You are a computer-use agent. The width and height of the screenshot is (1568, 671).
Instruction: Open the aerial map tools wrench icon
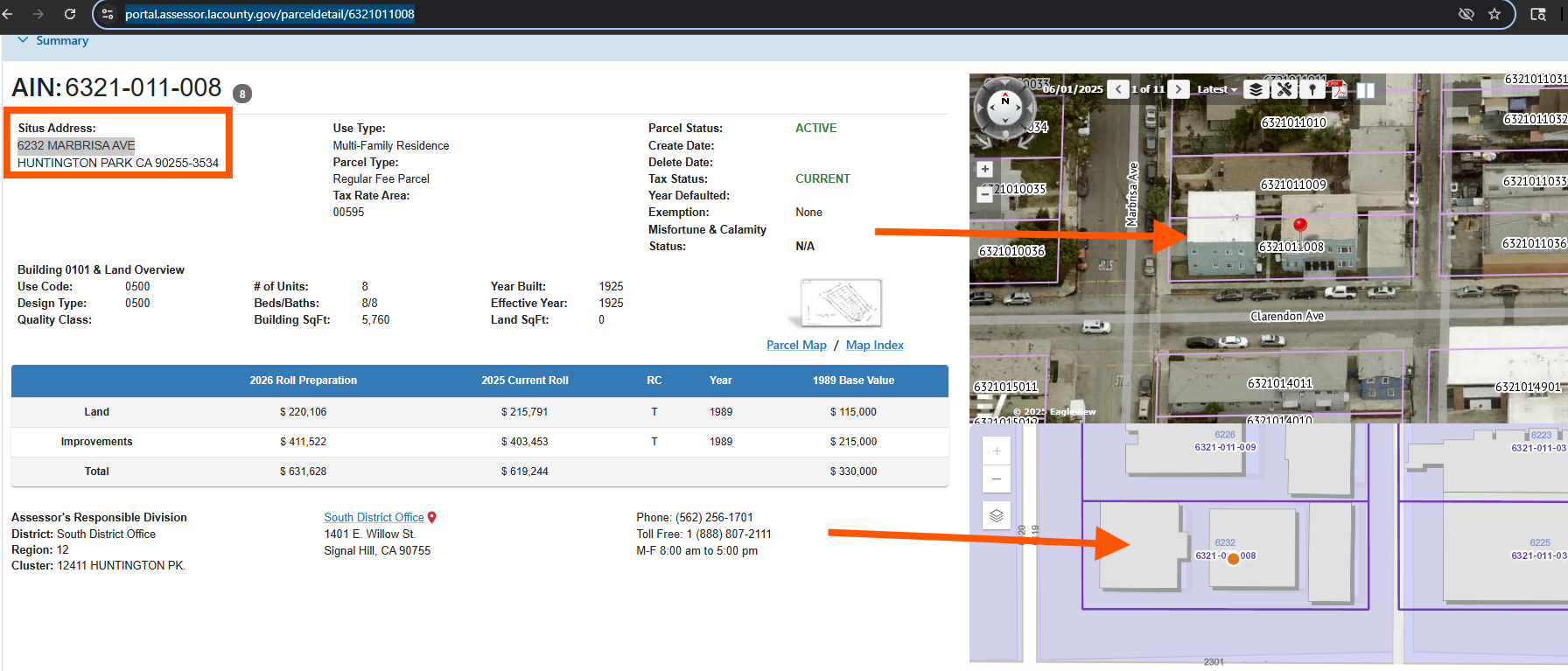coord(1284,89)
